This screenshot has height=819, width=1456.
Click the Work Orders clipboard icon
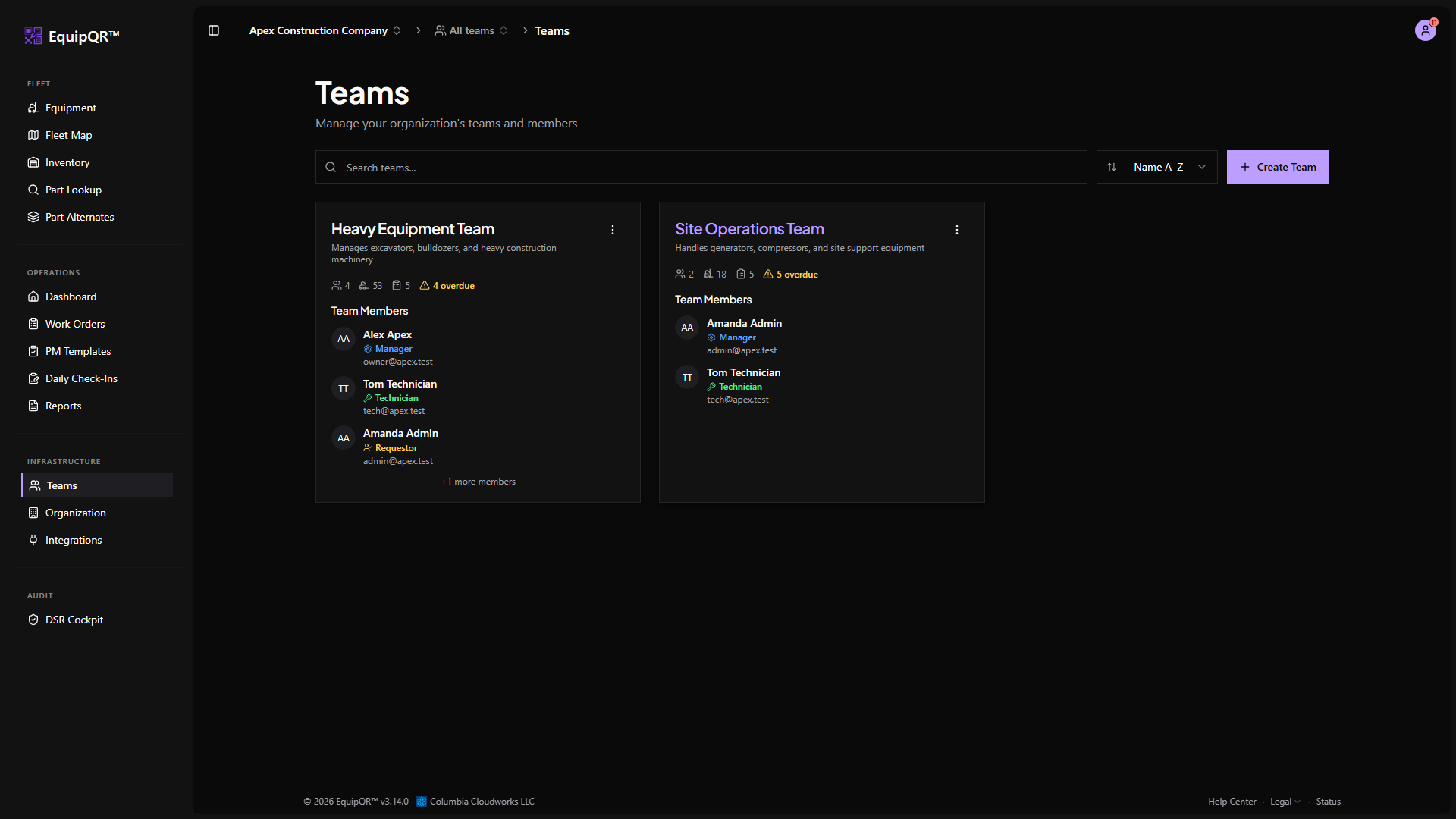(33, 324)
